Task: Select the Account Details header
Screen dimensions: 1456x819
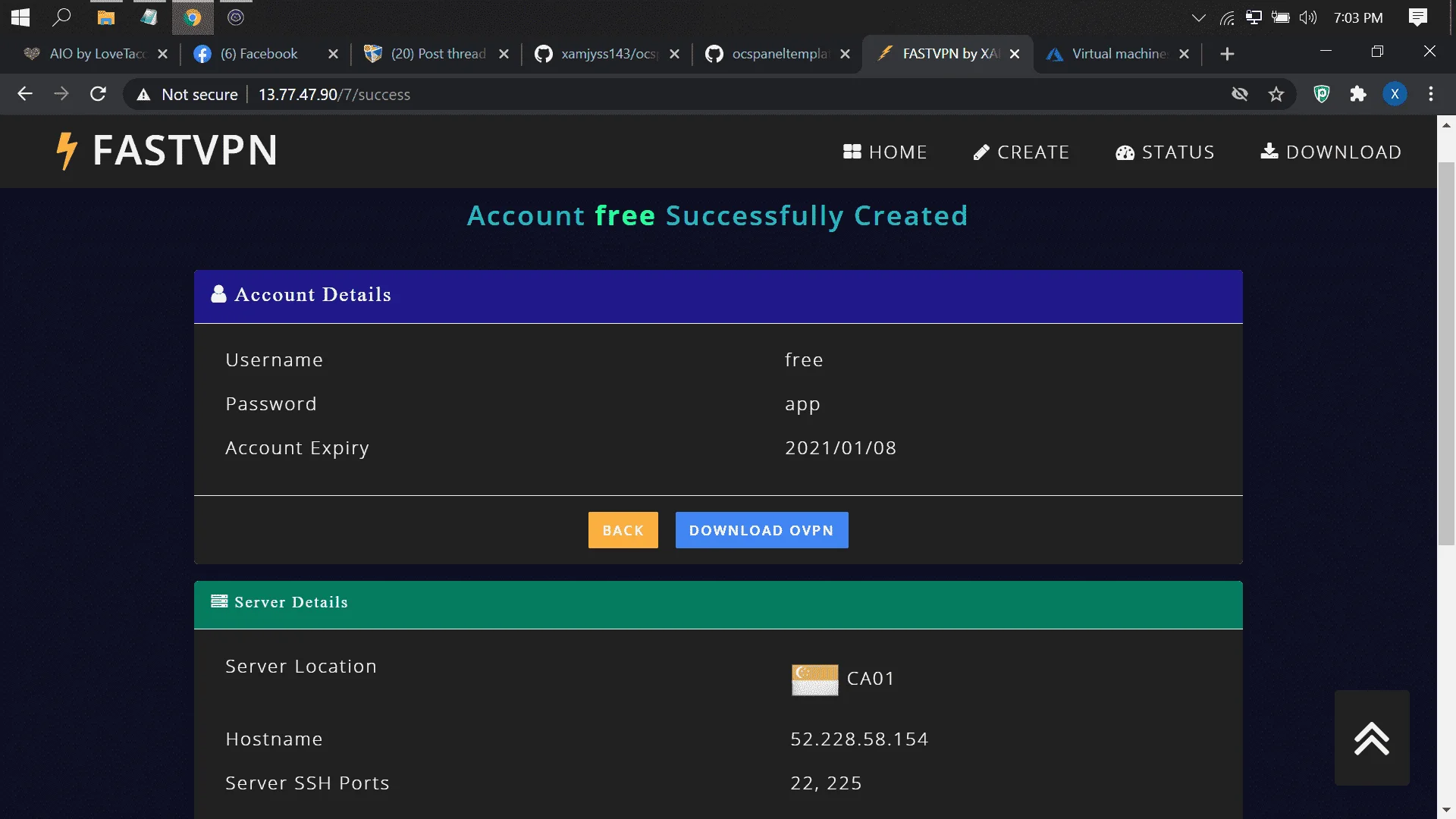Action: pos(718,296)
